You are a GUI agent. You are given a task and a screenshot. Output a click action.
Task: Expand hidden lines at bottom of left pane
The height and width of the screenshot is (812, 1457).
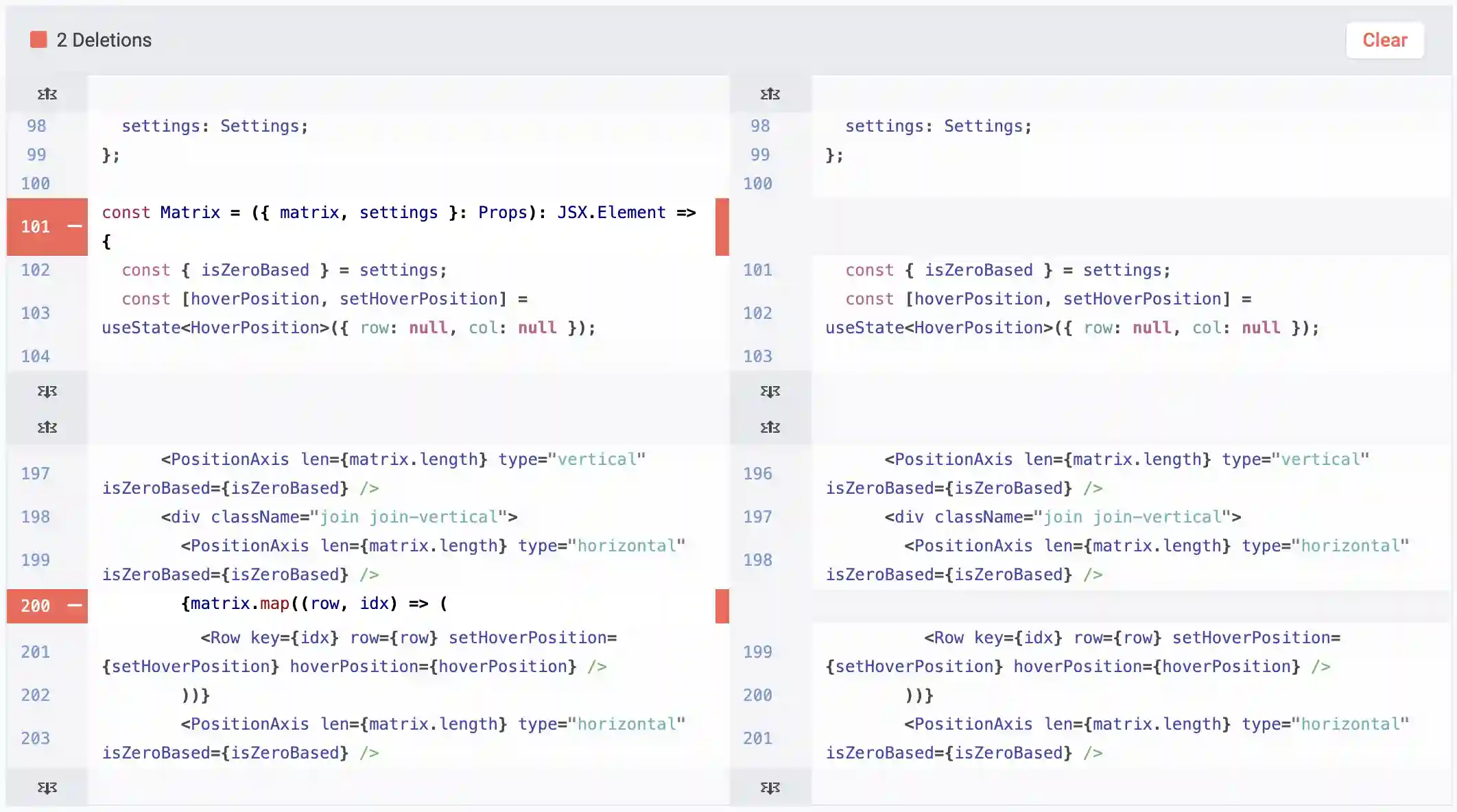pos(46,787)
